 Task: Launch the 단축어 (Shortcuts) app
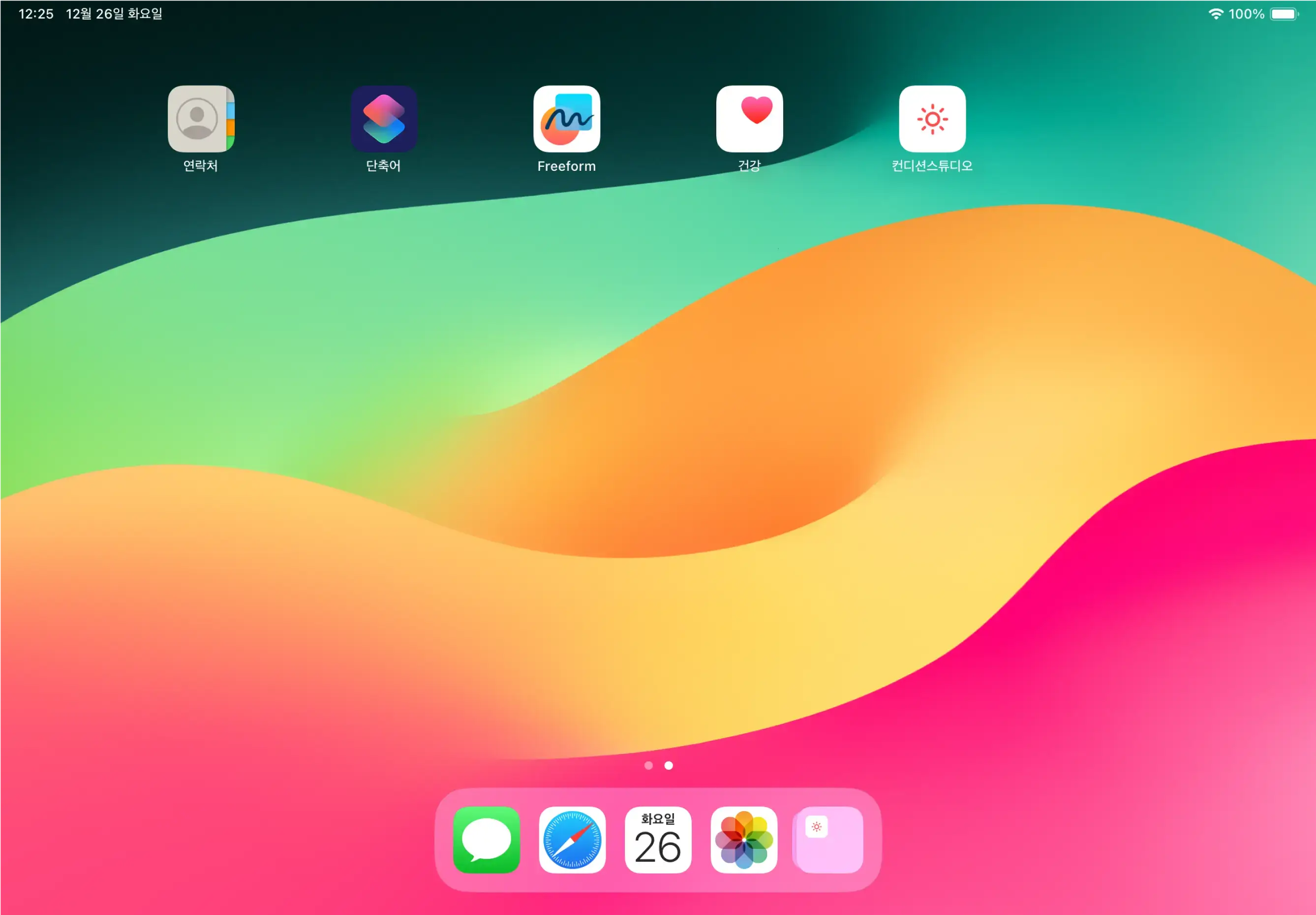tap(384, 119)
